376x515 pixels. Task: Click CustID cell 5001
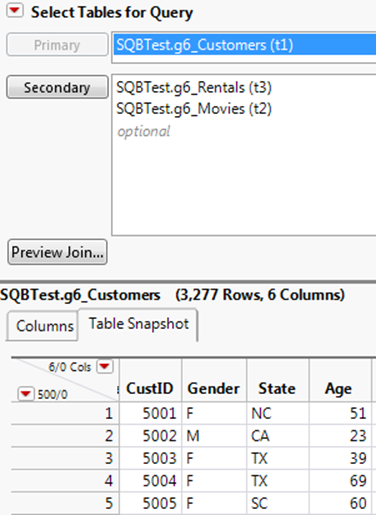(150, 413)
